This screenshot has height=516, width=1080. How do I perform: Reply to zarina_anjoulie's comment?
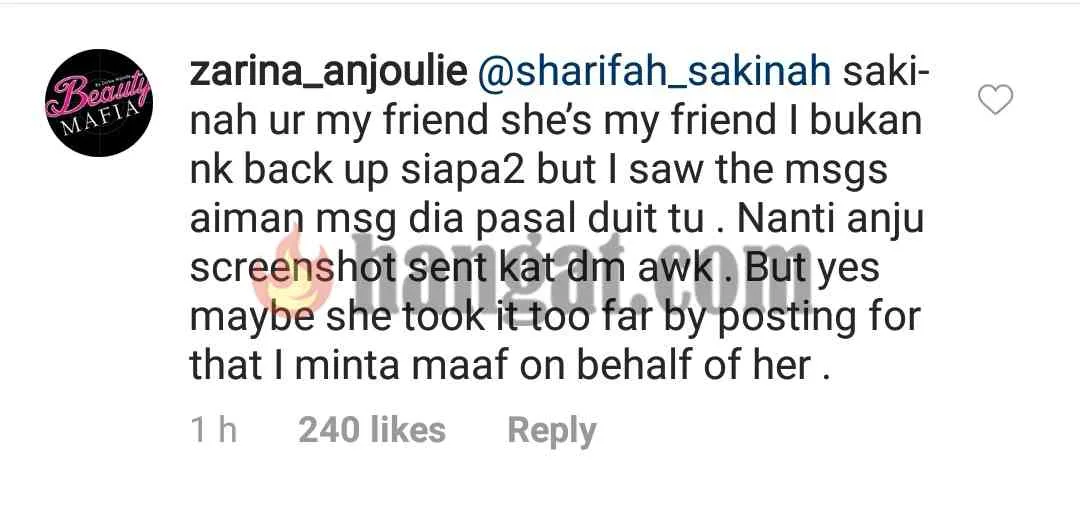pos(552,431)
